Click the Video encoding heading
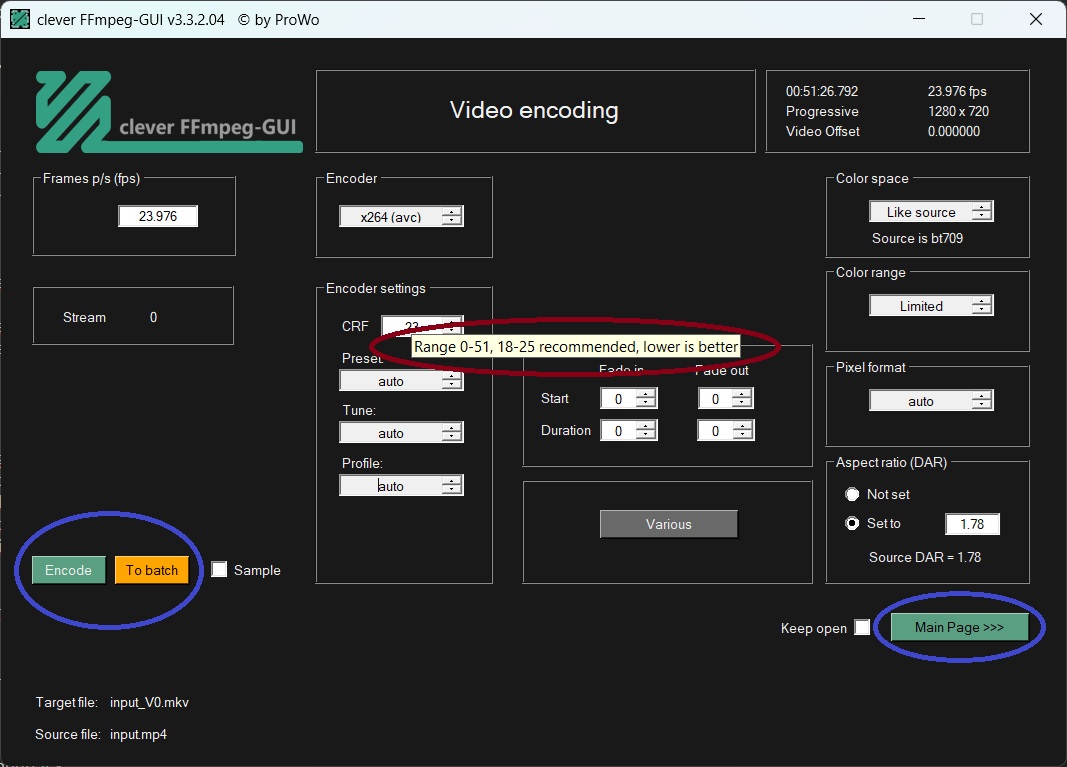The height and width of the screenshot is (767, 1067). pos(534,110)
